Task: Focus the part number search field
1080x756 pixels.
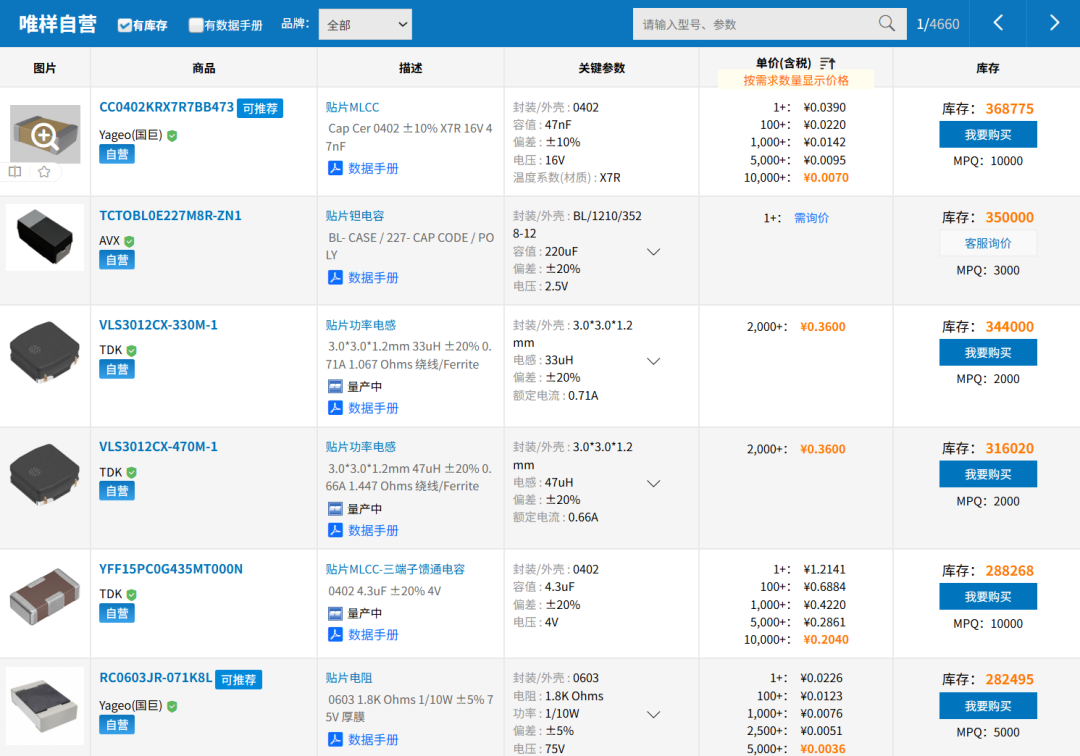Action: pyautogui.click(x=755, y=24)
